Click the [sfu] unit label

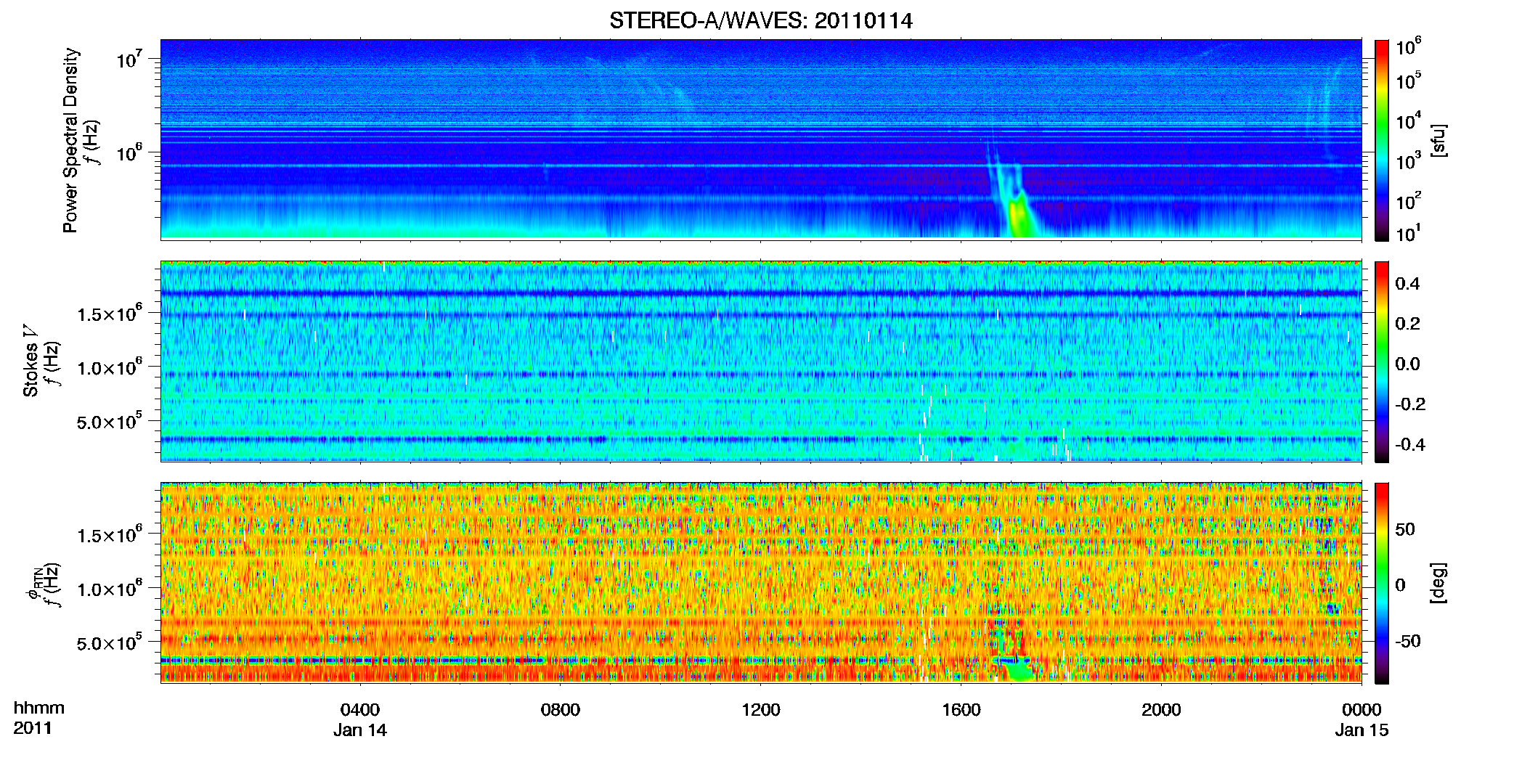[1438, 140]
